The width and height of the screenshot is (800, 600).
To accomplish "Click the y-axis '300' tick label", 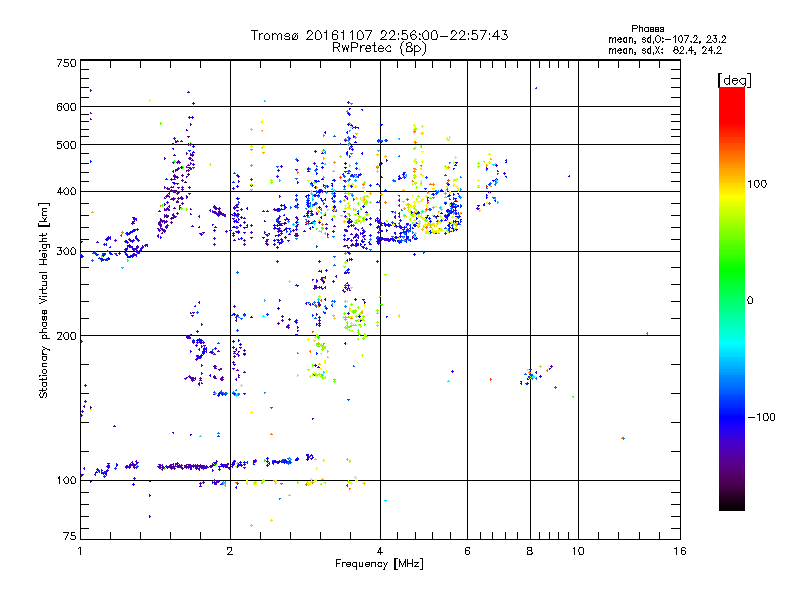I will (66, 252).
